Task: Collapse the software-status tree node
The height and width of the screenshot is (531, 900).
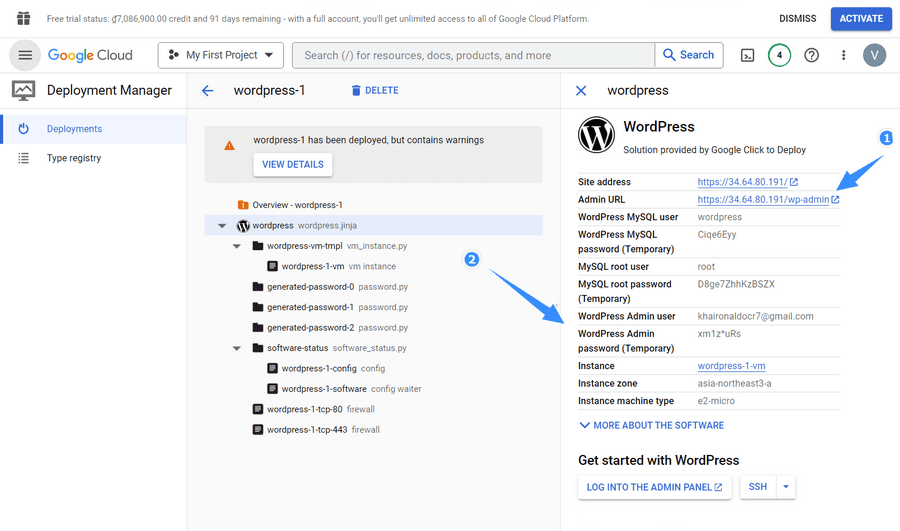Action: pyautogui.click(x=236, y=348)
